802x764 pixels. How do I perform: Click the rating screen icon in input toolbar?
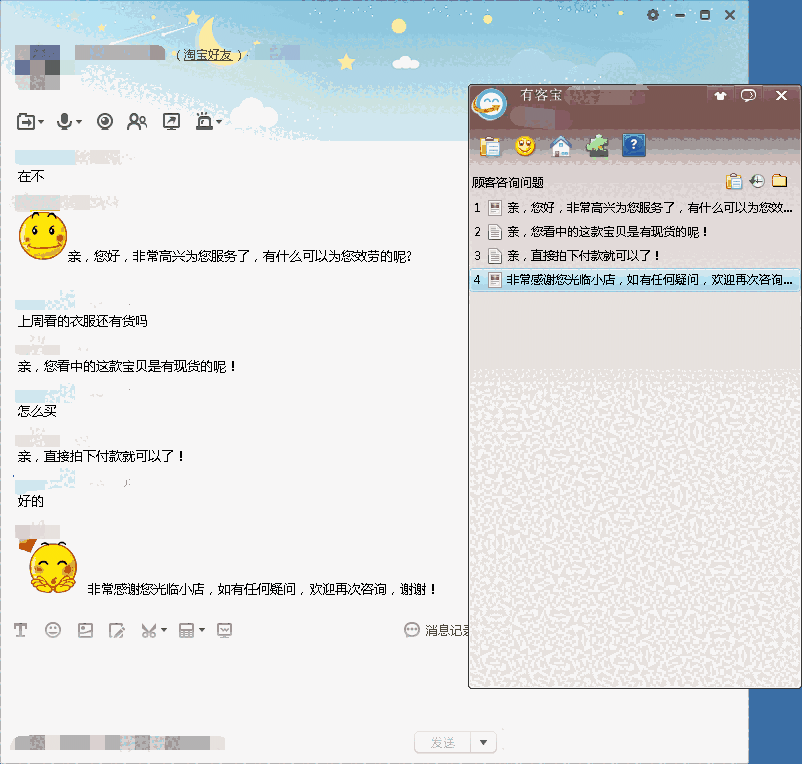tap(224, 630)
